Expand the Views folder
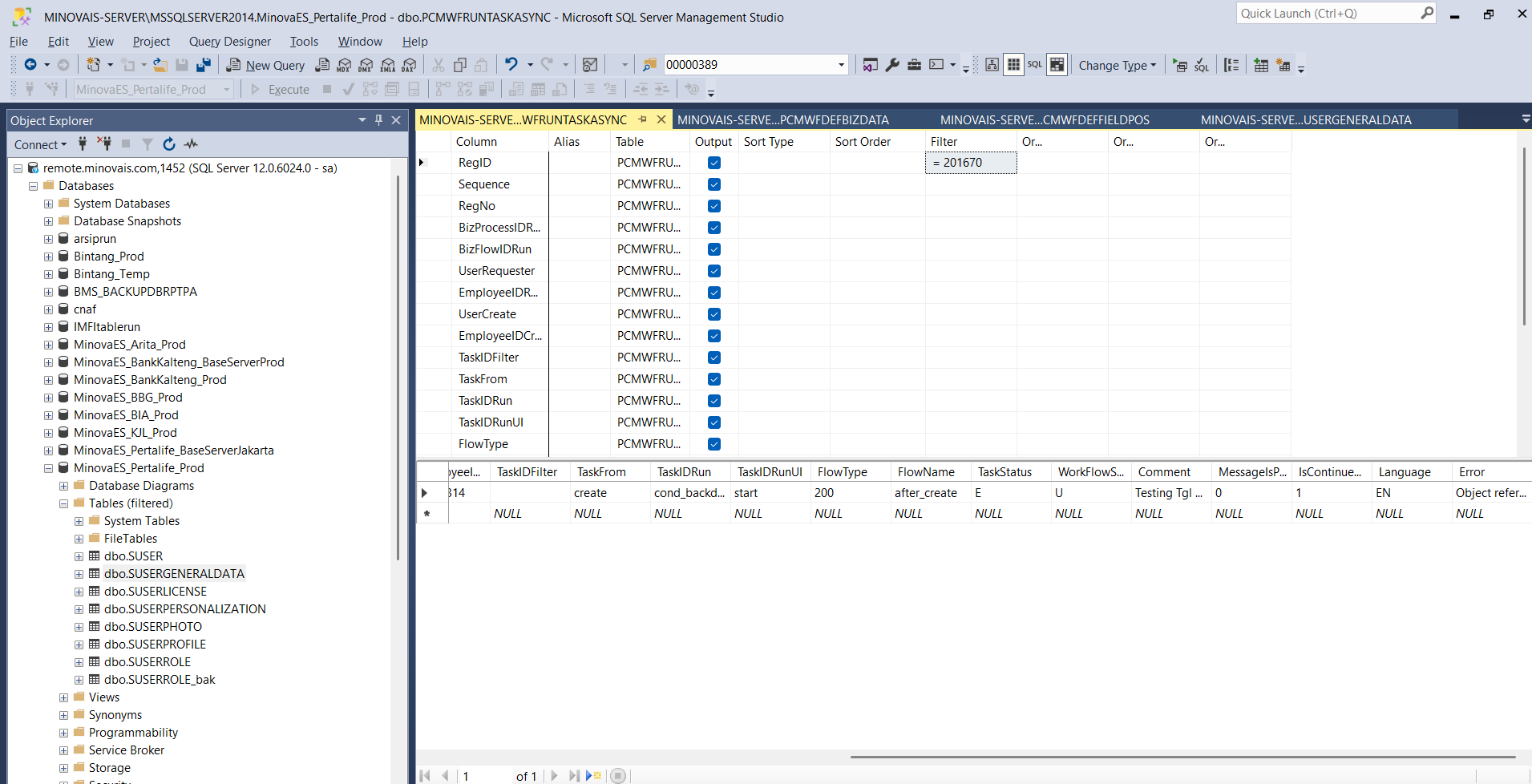1532x784 pixels. 63,697
